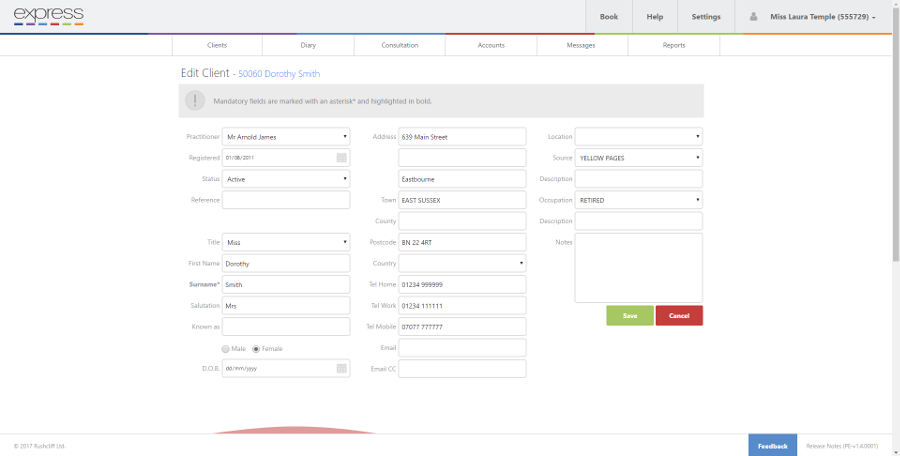Open the Accounts tab

(x=491, y=45)
